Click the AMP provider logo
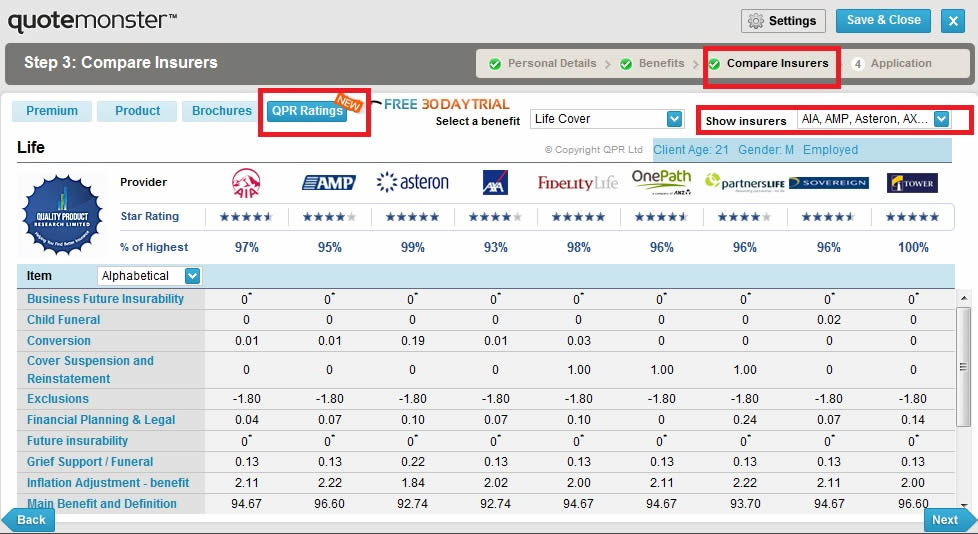The width and height of the screenshot is (978, 534). [329, 182]
